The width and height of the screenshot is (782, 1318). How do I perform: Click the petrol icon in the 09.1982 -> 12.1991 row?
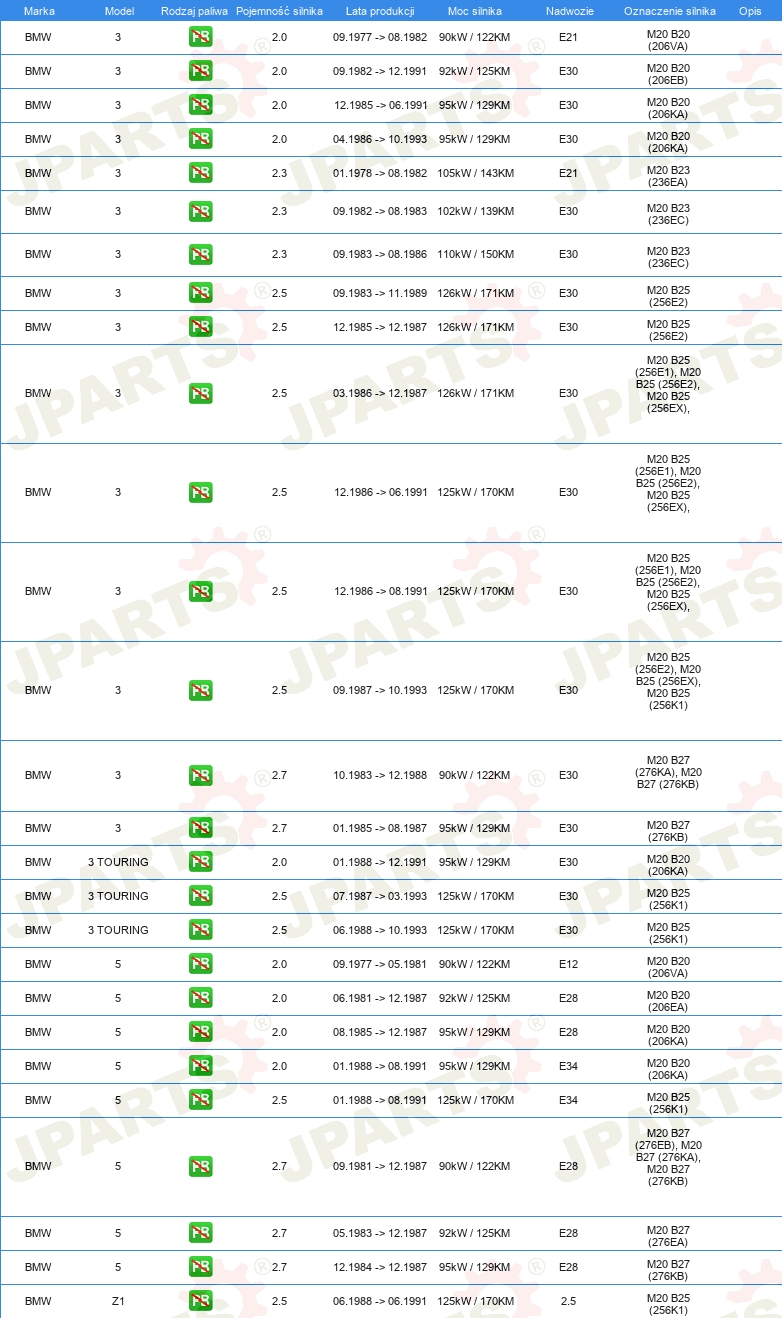pos(200,71)
